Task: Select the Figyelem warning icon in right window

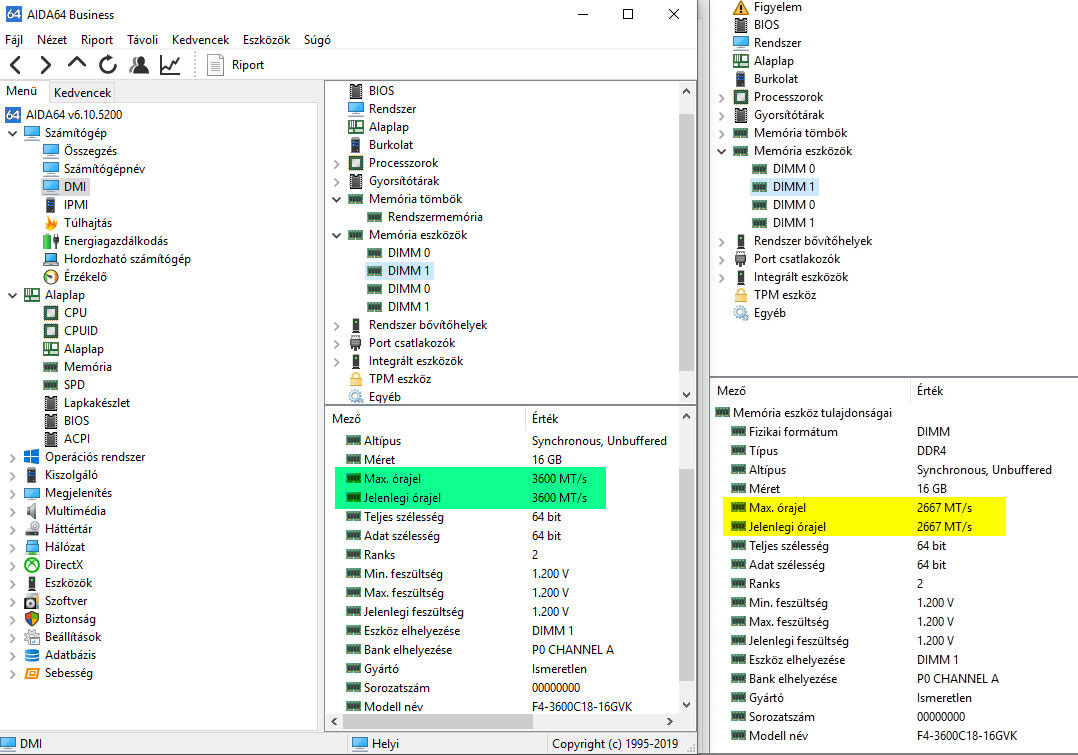Action: click(740, 8)
